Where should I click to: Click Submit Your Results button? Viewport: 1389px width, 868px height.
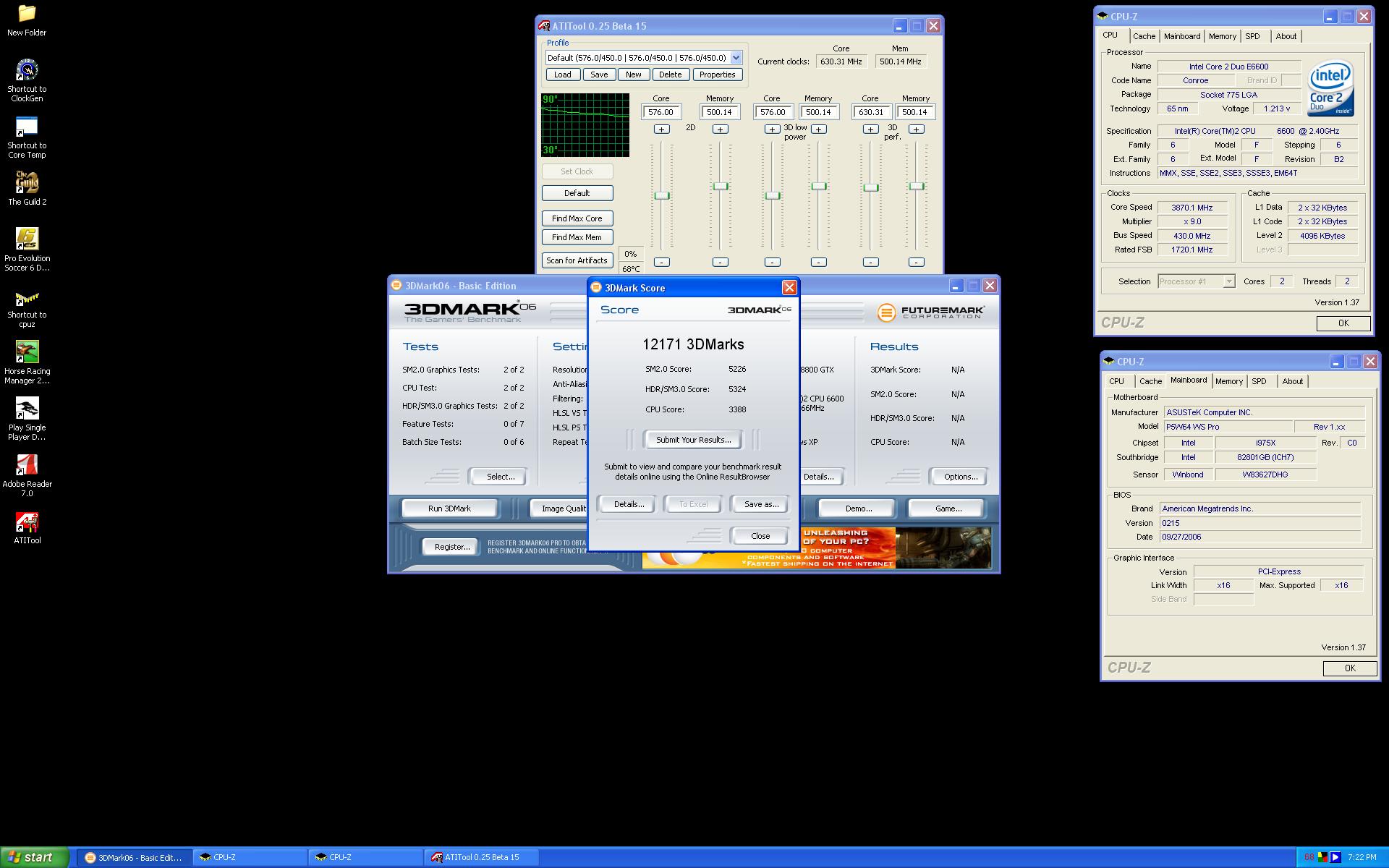(x=693, y=440)
